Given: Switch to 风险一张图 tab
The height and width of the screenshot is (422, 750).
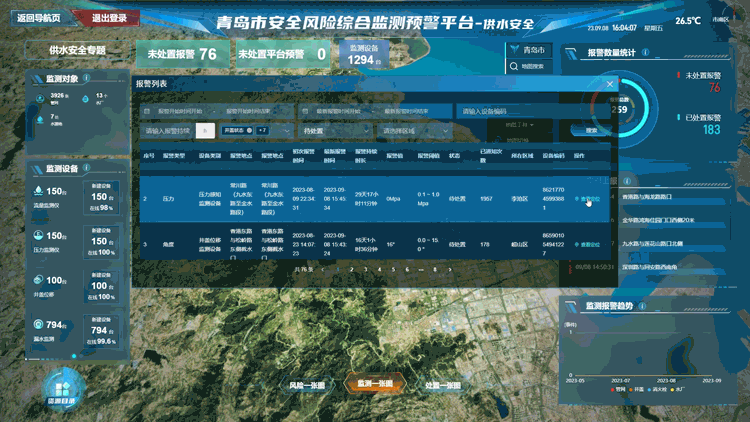Looking at the screenshot, I should (307, 385).
